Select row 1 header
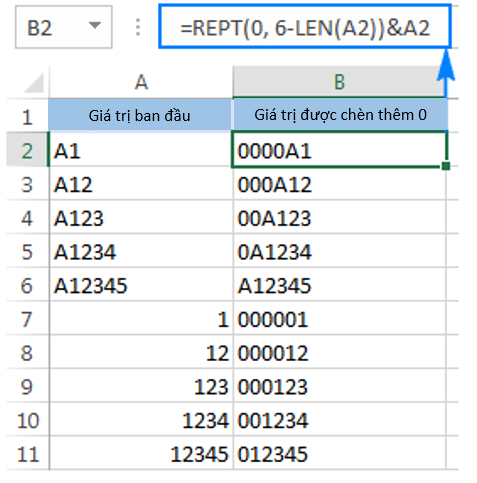The height and width of the screenshot is (483, 477). (28, 115)
